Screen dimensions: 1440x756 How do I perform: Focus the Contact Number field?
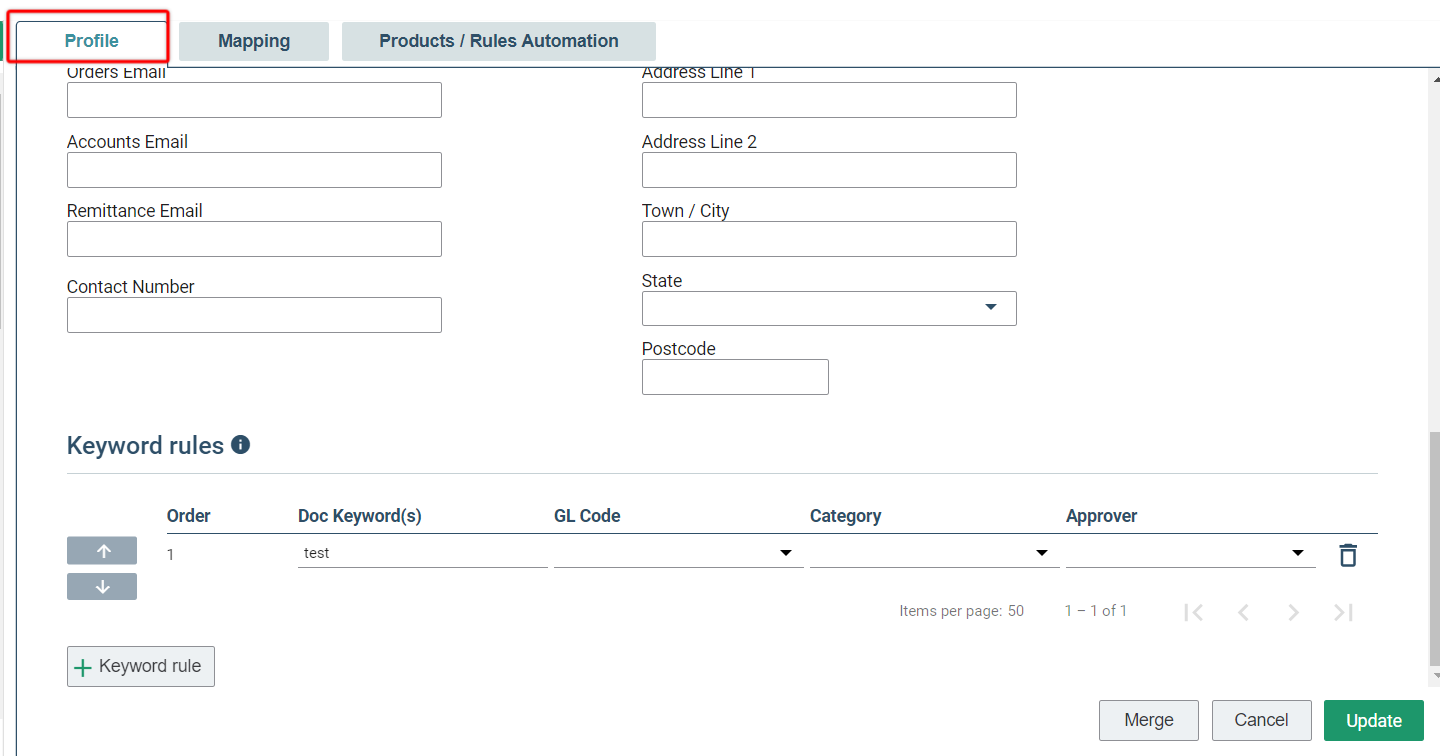click(254, 315)
